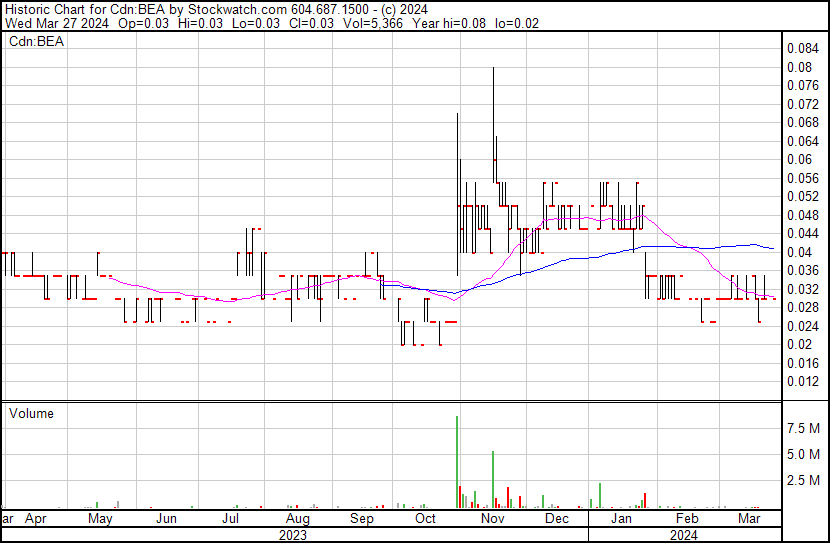Select the 'Lo=0.03' low value
The height and width of the screenshot is (543, 830).
[x=256, y=23]
